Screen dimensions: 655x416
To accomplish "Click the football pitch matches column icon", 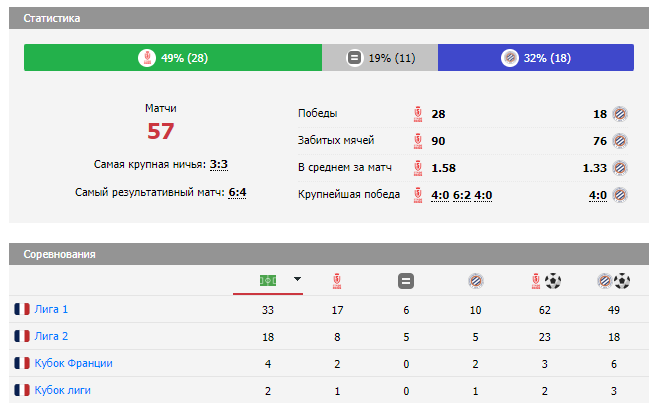I will coord(267,280).
